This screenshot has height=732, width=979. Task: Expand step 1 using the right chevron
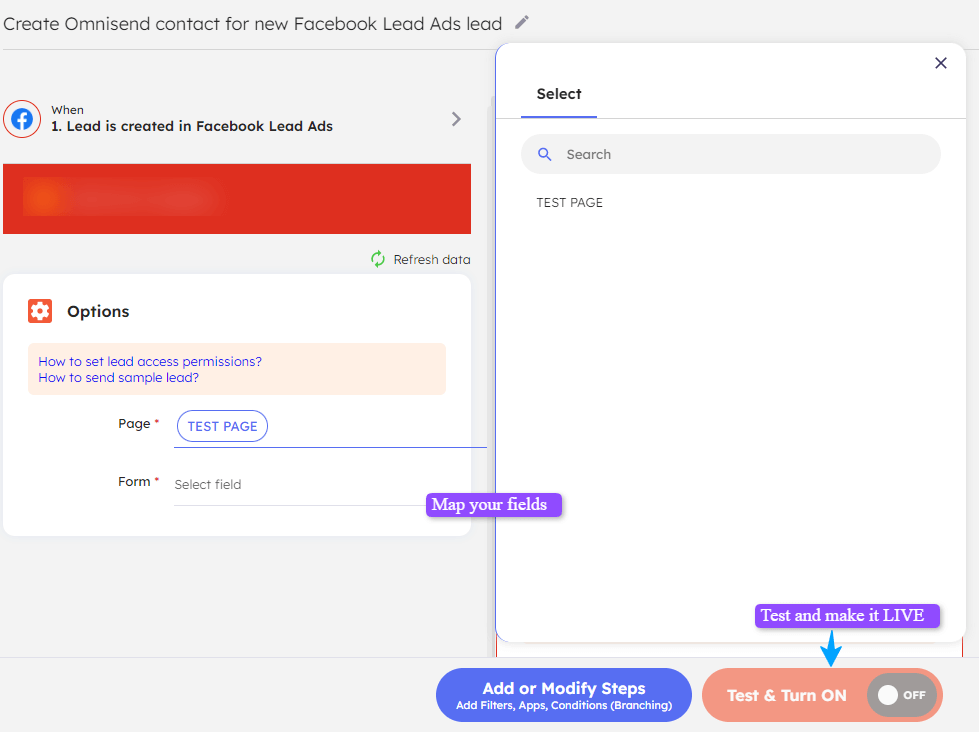456,119
